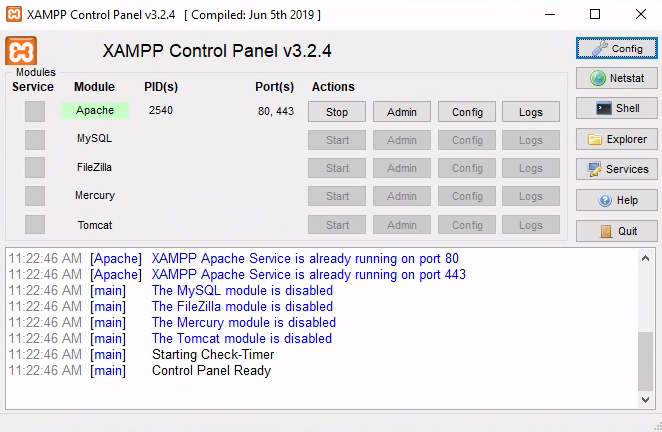Open Explorer with the folder icon
662x432 pixels.
[616, 139]
